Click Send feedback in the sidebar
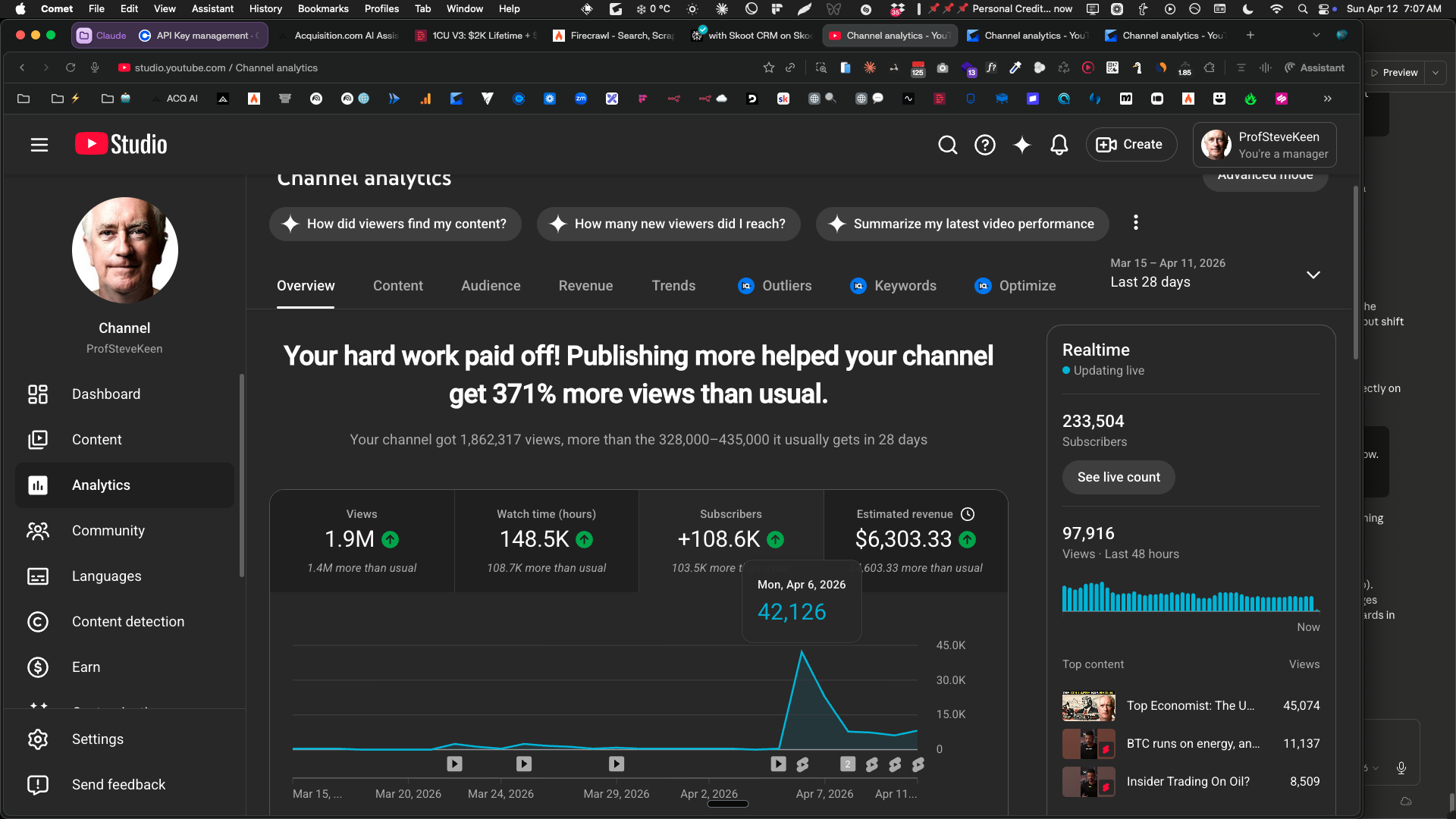 pos(124,785)
